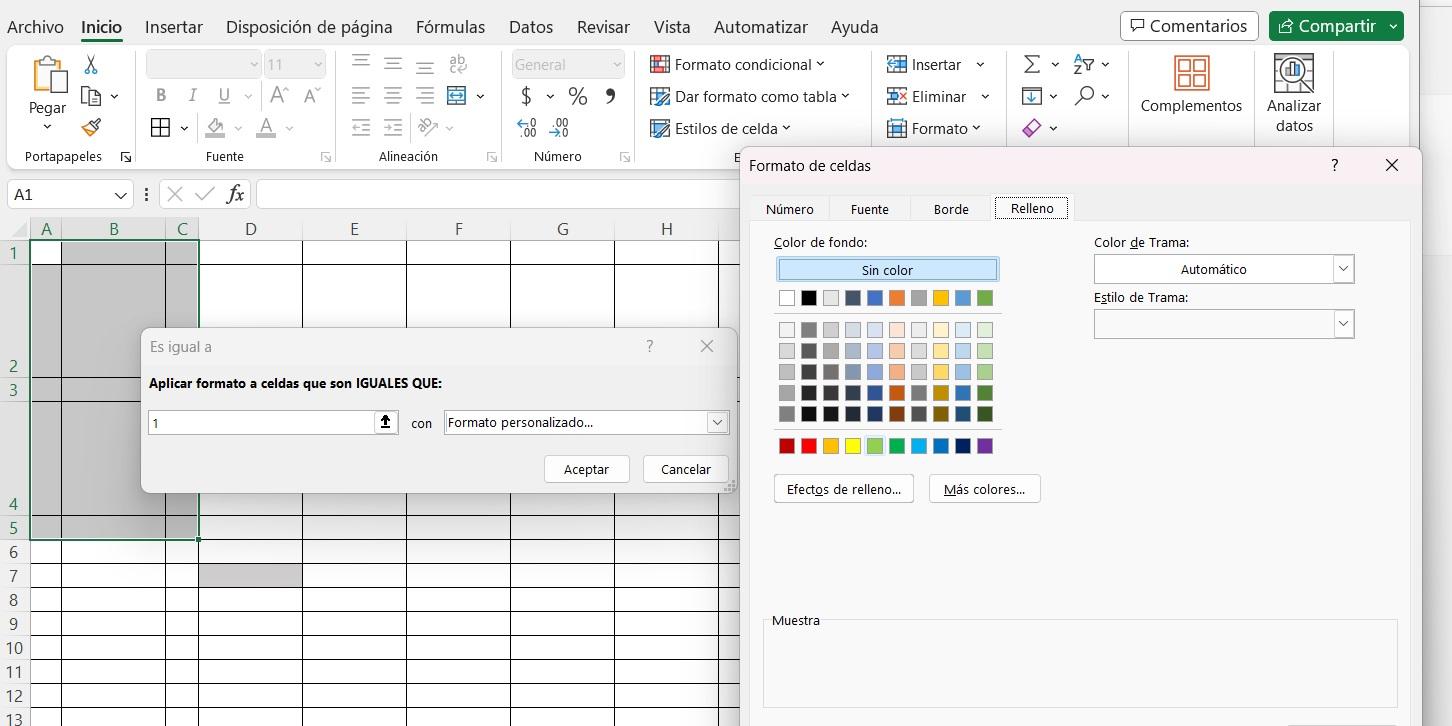Click the Ajustar texto wrap icon

[458, 64]
